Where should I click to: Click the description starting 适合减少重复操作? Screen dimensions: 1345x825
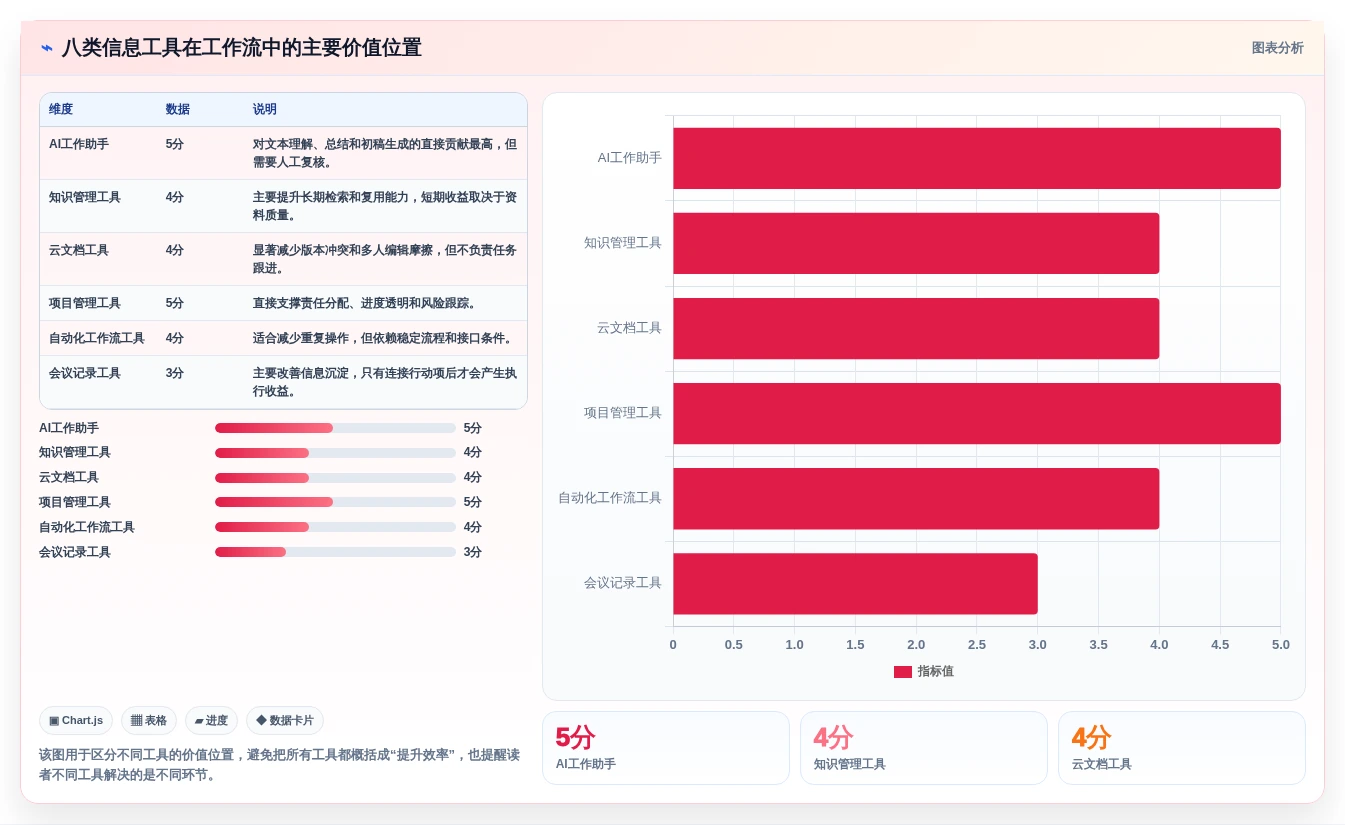385,338
